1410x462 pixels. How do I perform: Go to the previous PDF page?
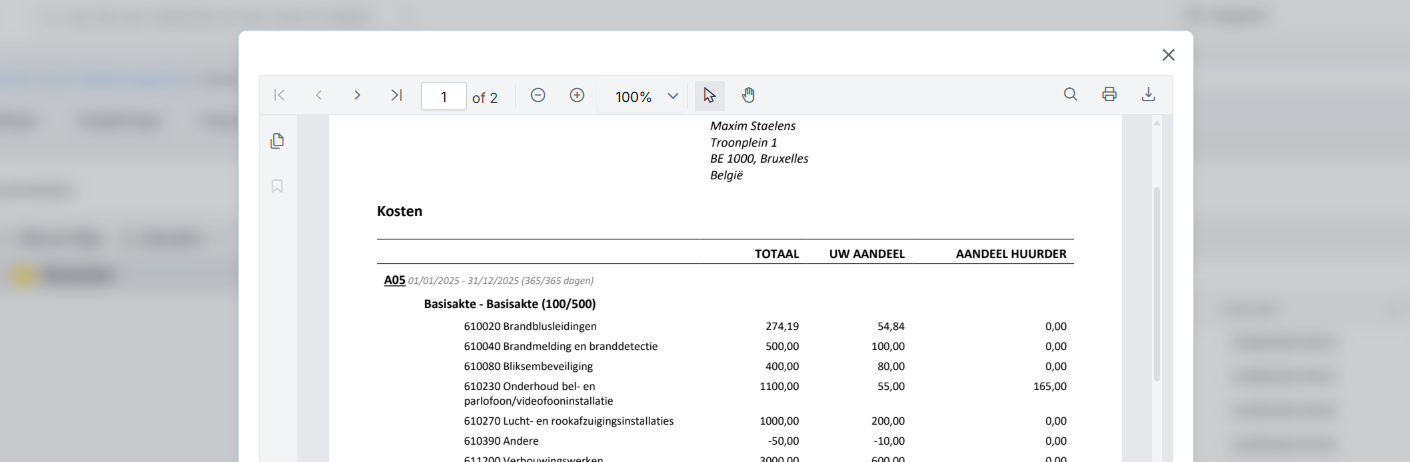tap(318, 95)
